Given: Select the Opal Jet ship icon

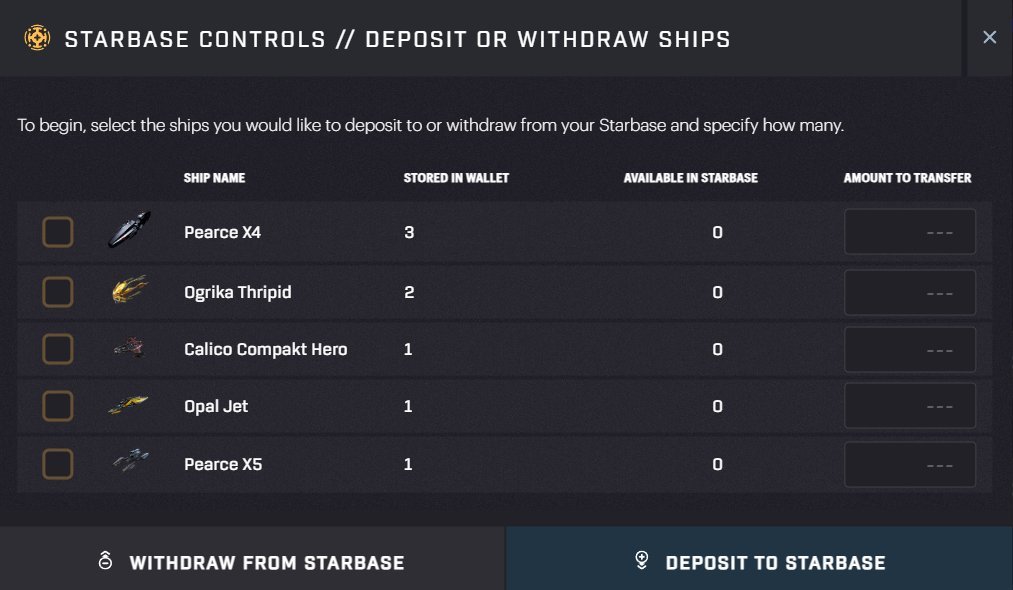Looking at the screenshot, I should [132, 405].
